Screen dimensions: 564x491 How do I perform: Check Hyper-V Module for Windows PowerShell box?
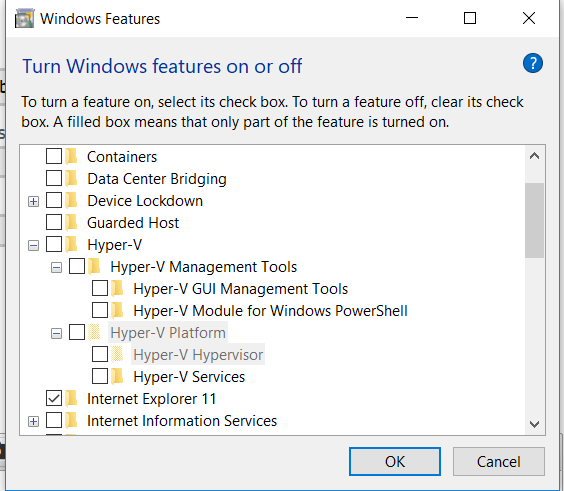100,310
